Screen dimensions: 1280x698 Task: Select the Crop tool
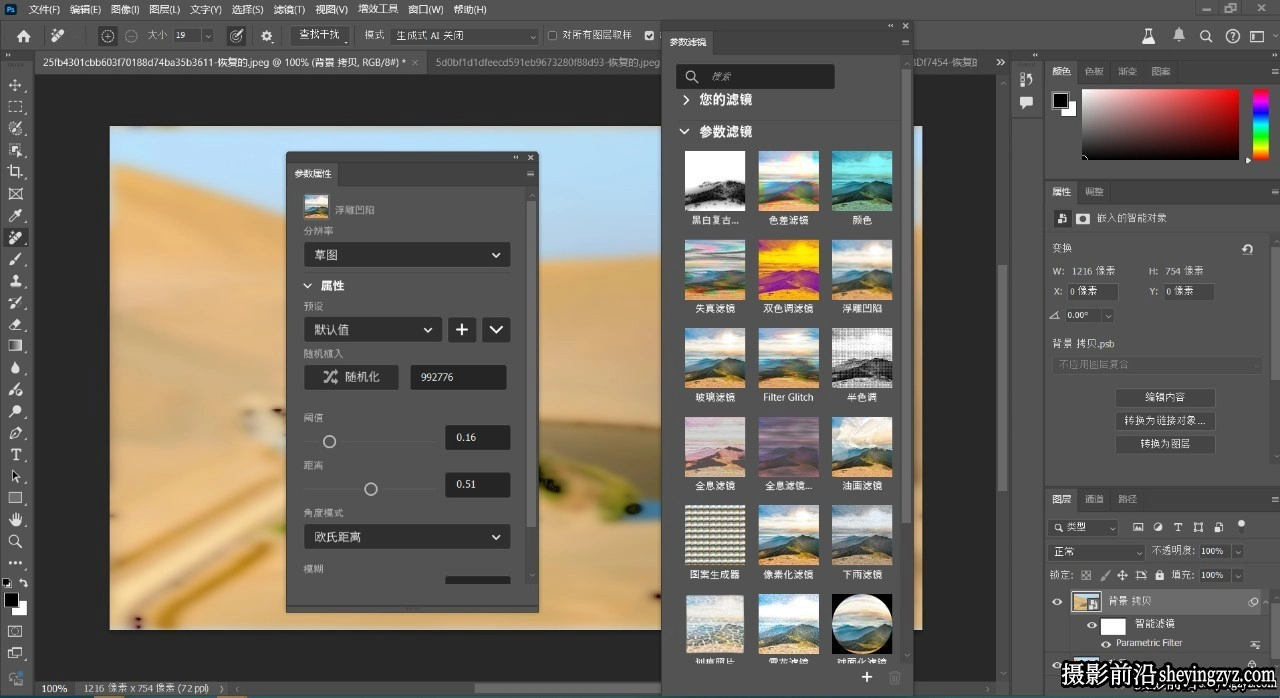tap(15, 172)
